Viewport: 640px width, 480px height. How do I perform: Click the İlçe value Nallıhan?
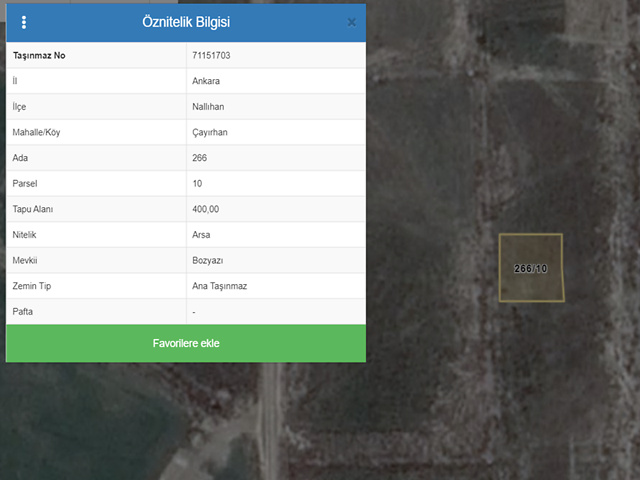pos(209,107)
